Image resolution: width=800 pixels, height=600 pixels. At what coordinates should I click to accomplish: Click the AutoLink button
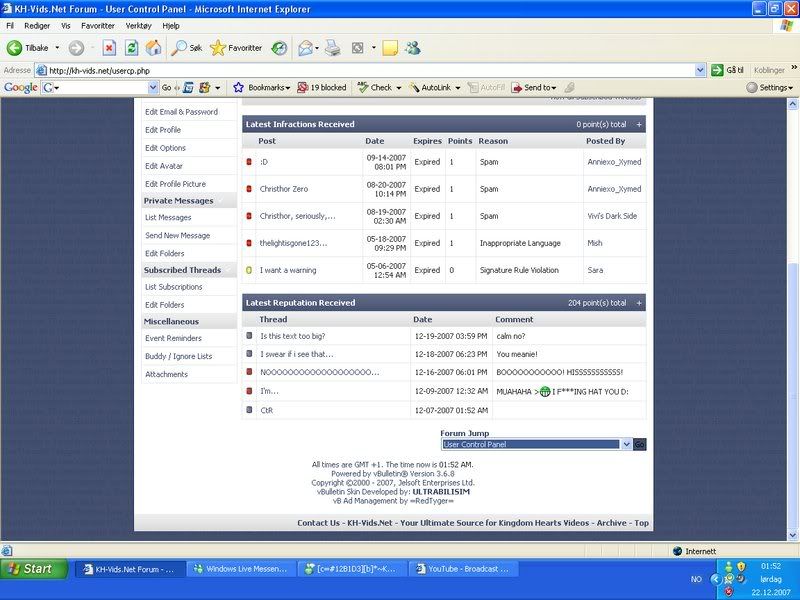coord(431,87)
